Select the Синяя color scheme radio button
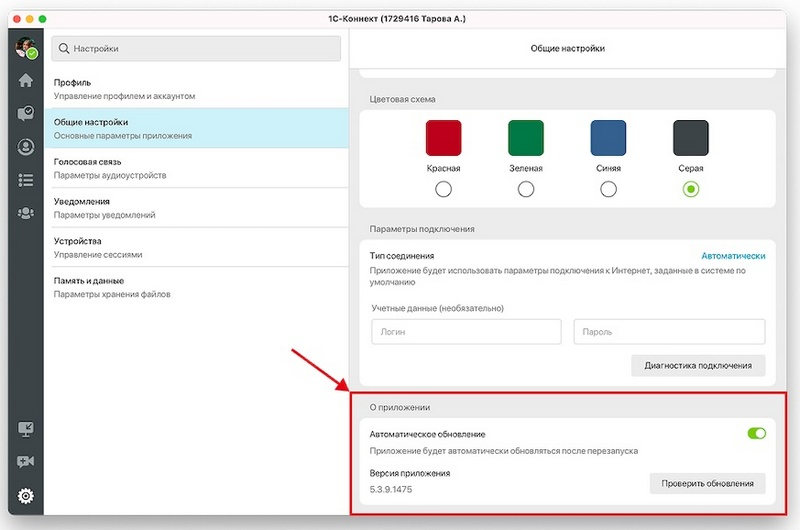800x530 pixels. point(607,189)
